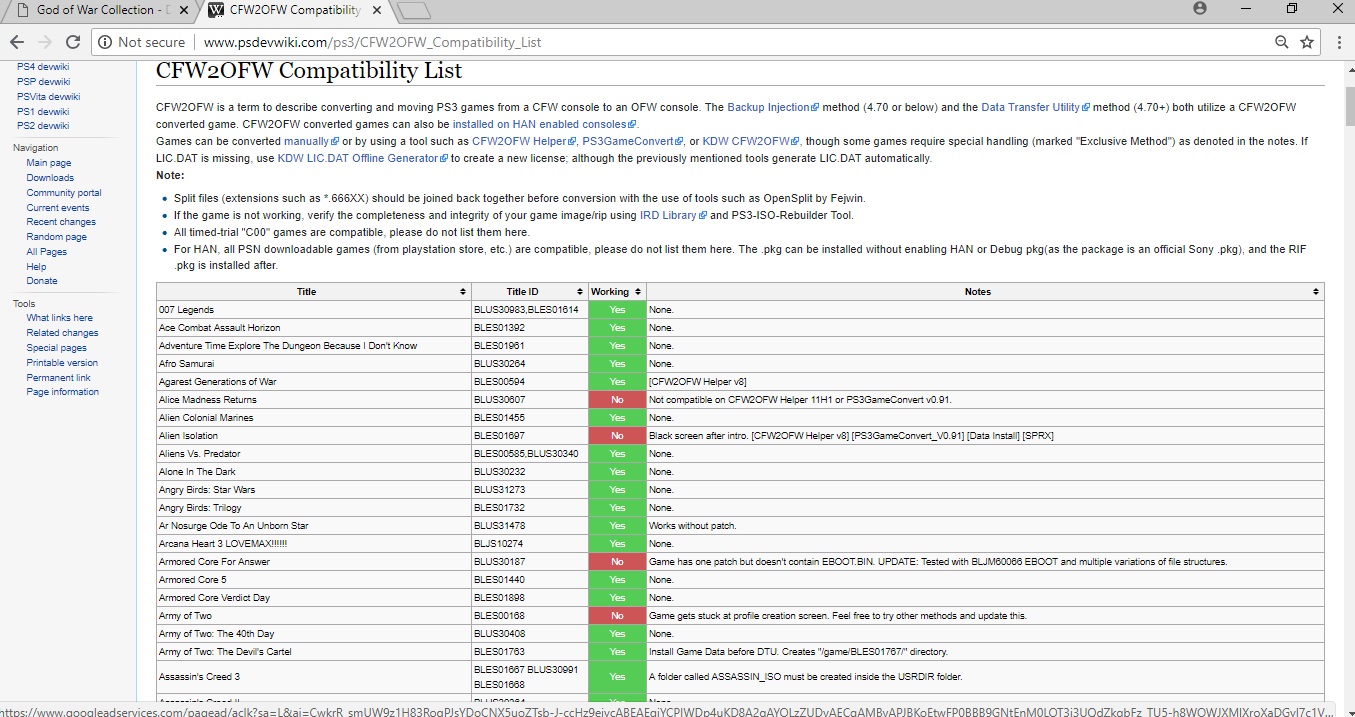Open Printable version link
The image size is (1355, 717).
62,363
